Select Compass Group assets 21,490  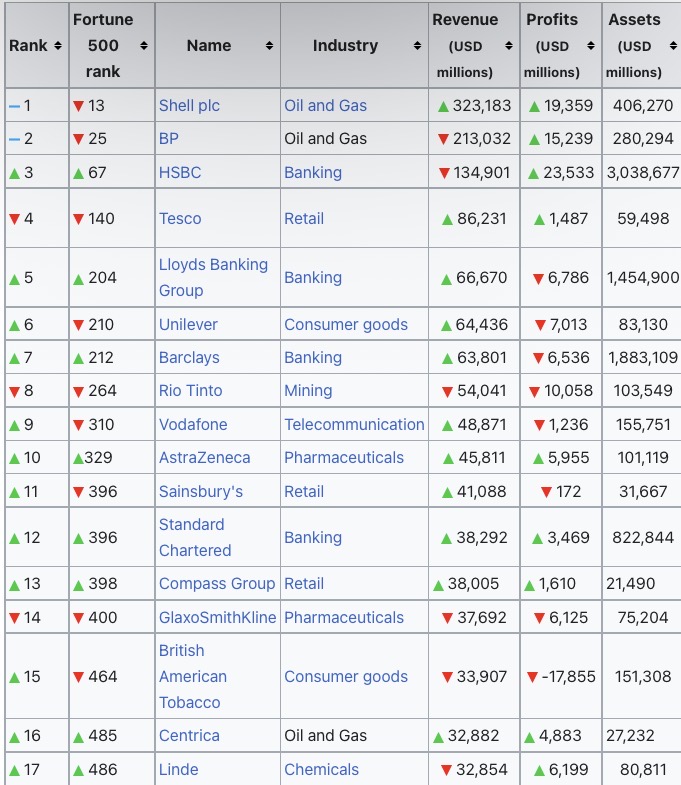tap(630, 584)
